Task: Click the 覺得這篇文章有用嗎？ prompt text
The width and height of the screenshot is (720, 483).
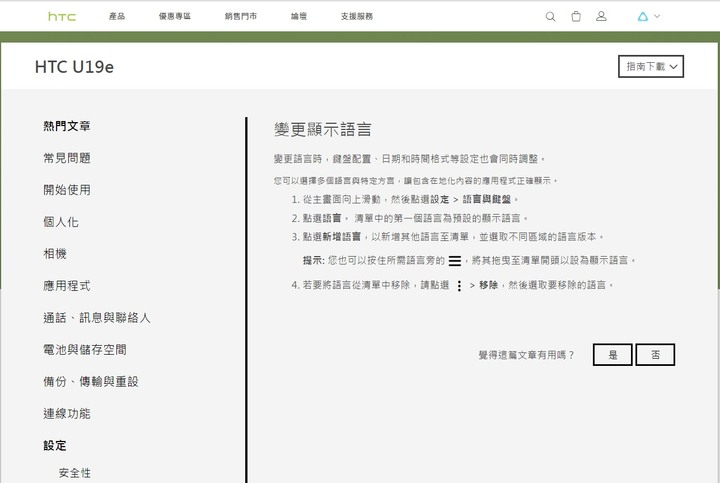Action: [526, 355]
